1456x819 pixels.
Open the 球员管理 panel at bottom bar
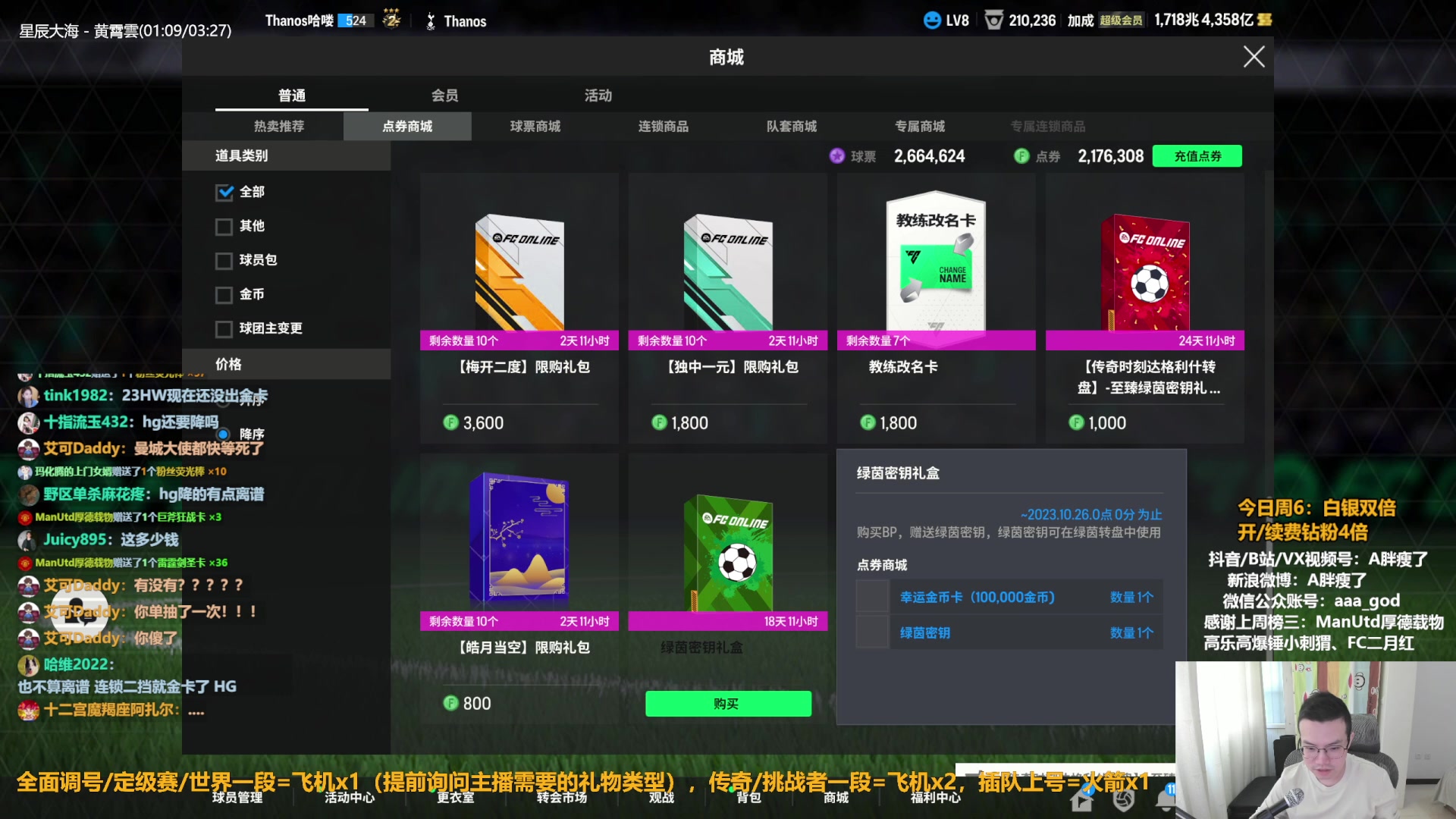pyautogui.click(x=237, y=798)
